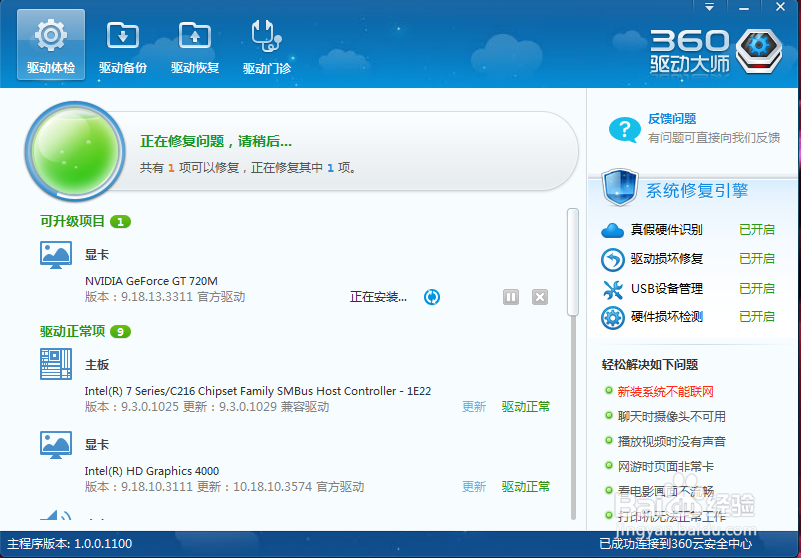Image resolution: width=801 pixels, height=558 pixels.
Task: Click the 360驱动大师 logo icon
Action: click(759, 51)
